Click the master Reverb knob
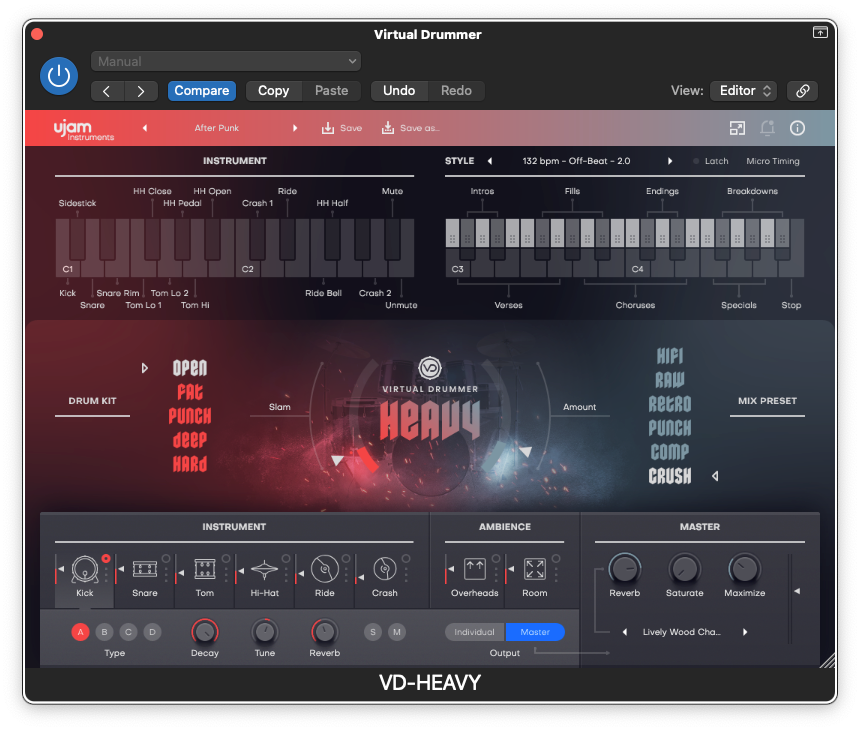Viewport: 860px width, 731px height. click(625, 569)
